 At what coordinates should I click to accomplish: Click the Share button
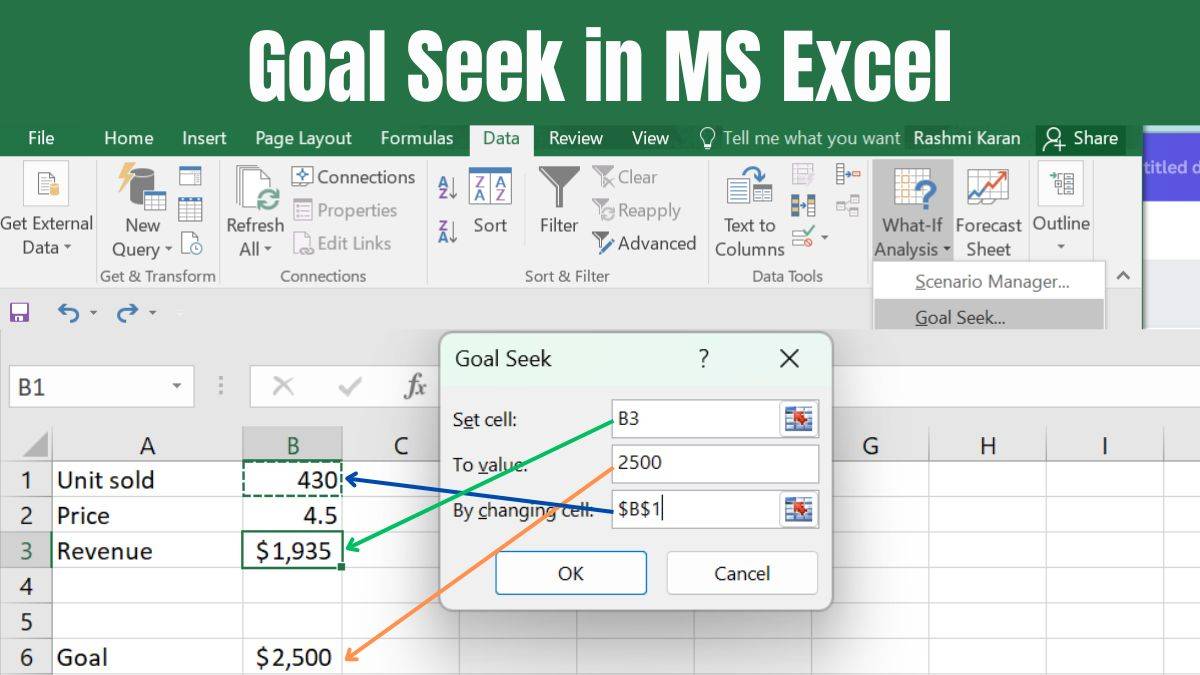click(1081, 138)
